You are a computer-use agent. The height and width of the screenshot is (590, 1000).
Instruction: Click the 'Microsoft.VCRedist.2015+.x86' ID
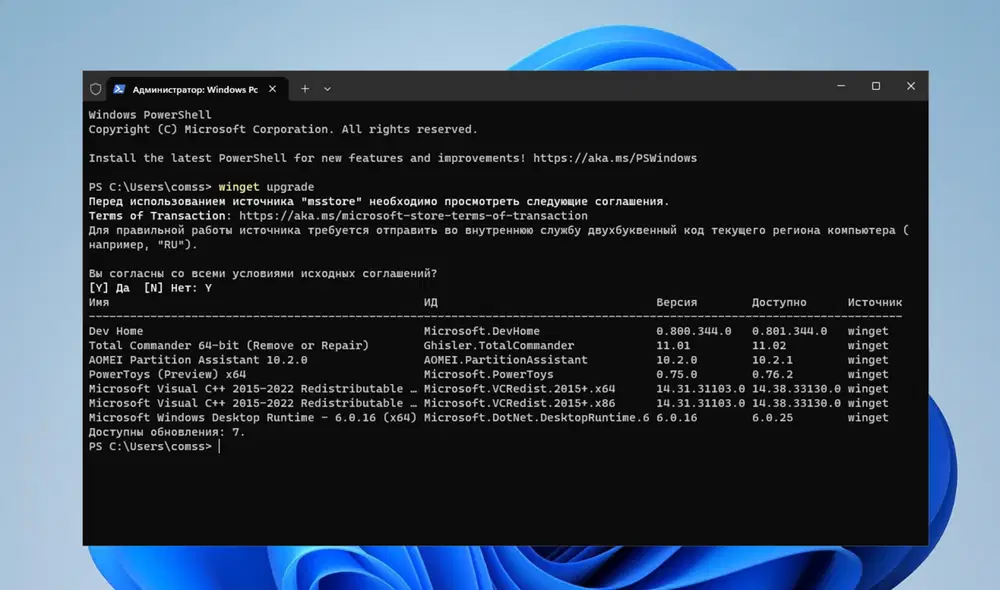(519, 403)
